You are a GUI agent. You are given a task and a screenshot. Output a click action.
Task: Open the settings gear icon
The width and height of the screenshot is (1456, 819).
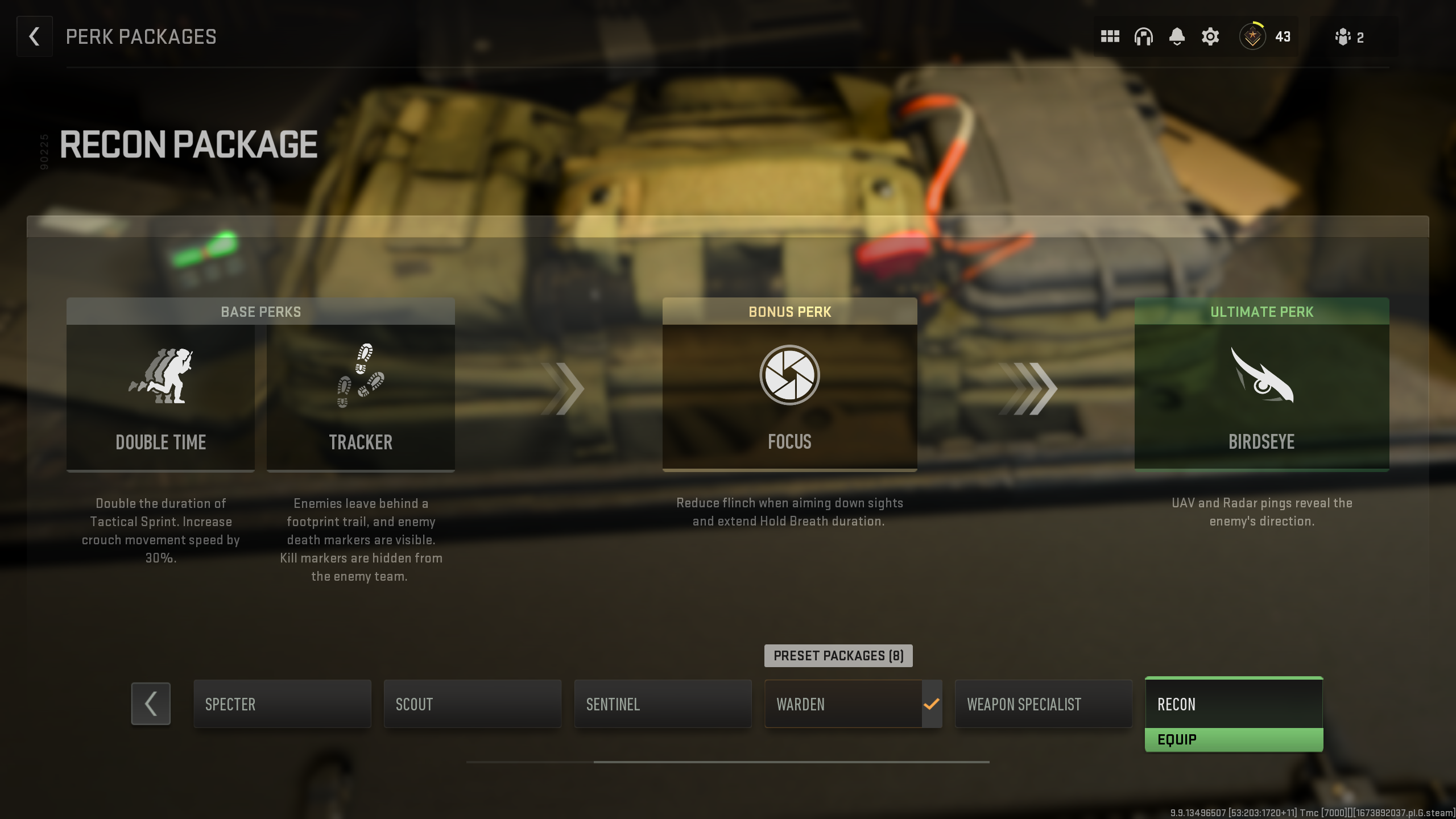click(1209, 36)
